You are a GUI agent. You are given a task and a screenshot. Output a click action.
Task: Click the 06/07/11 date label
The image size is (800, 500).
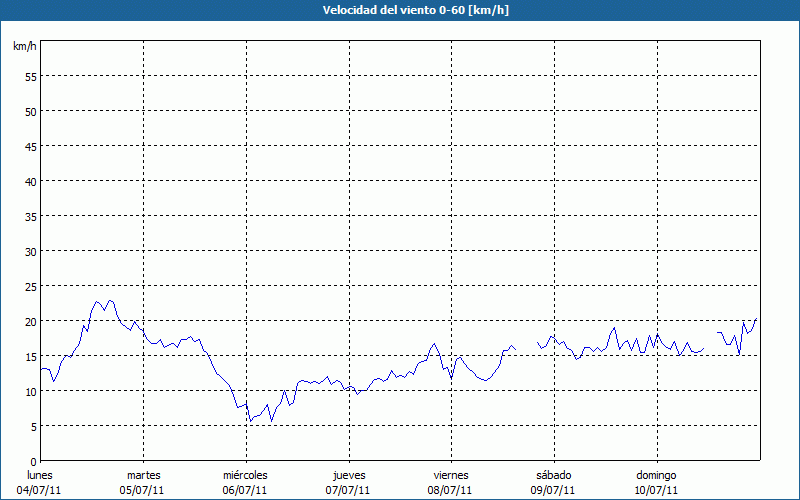[x=245, y=490]
